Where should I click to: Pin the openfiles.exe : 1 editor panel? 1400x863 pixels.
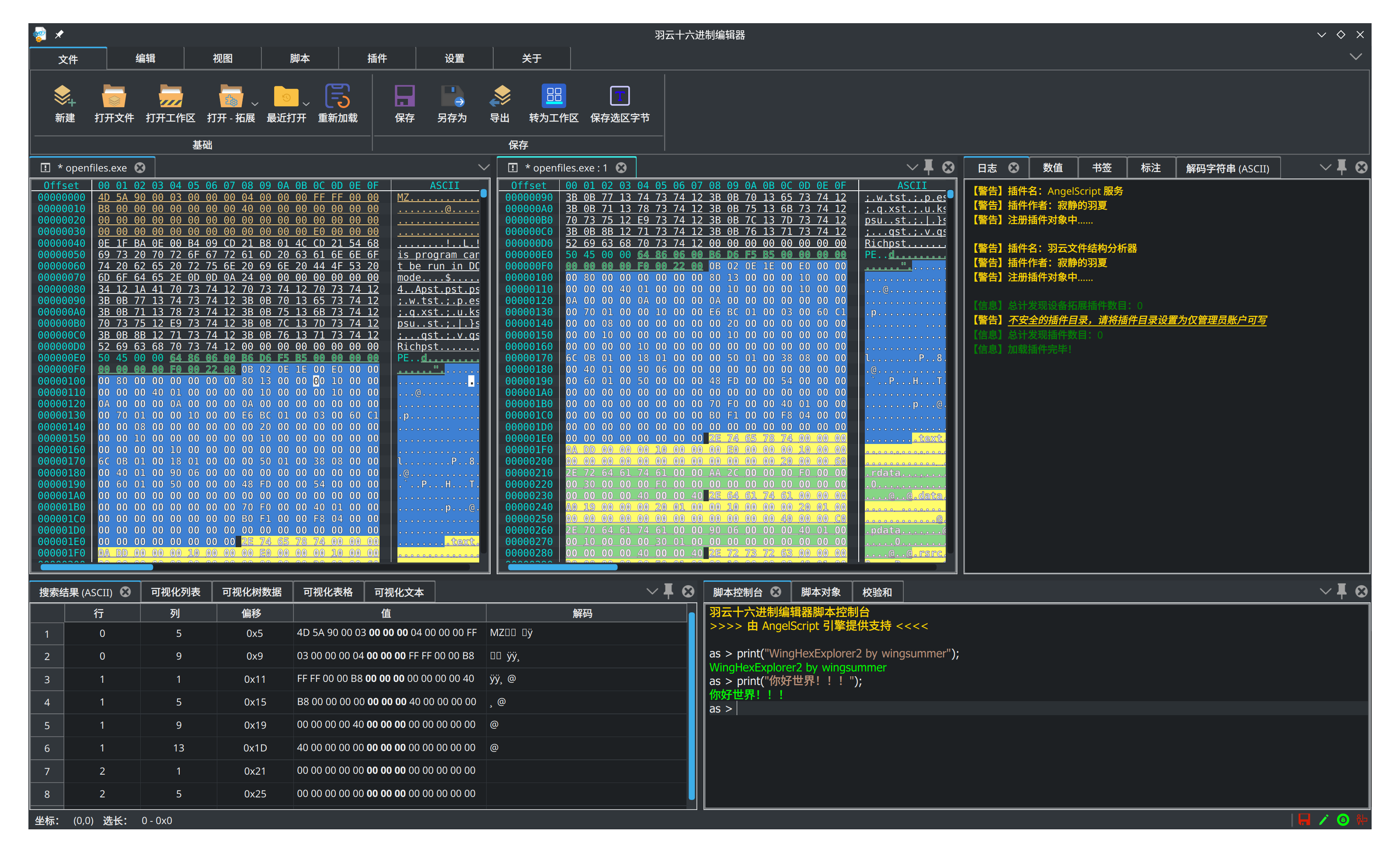click(x=929, y=167)
